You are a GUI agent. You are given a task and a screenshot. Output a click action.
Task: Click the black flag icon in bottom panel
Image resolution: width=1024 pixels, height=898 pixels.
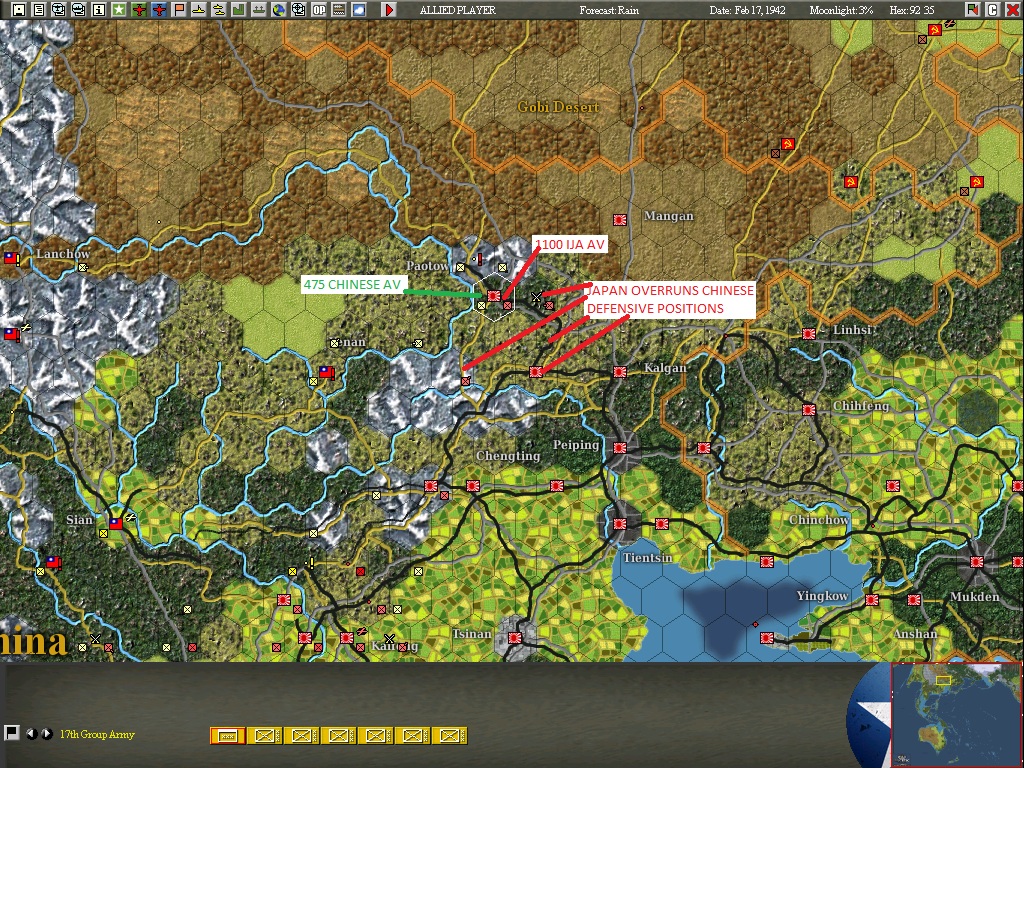[12, 733]
